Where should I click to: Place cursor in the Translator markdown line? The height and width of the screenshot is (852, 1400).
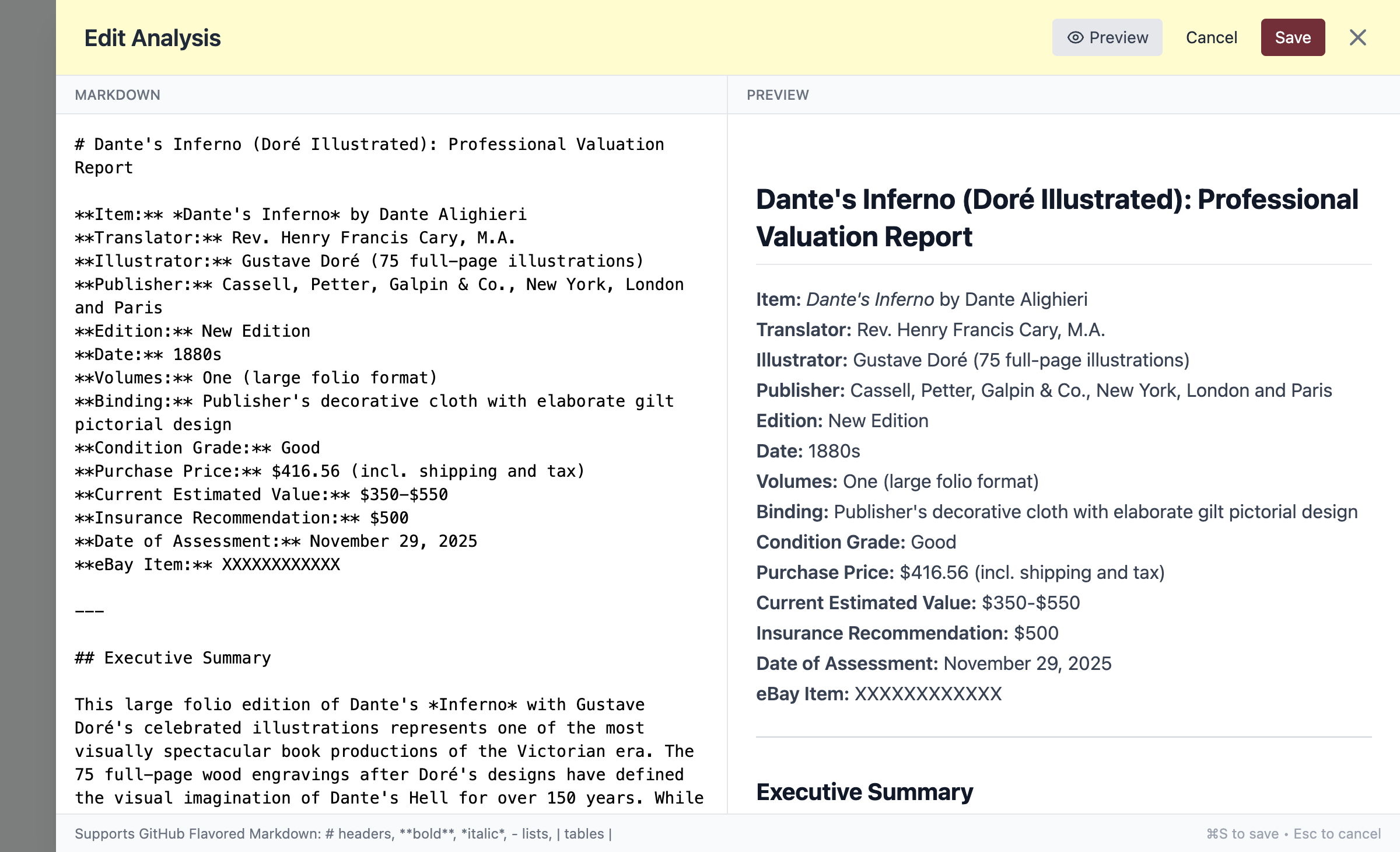pyautogui.click(x=295, y=238)
